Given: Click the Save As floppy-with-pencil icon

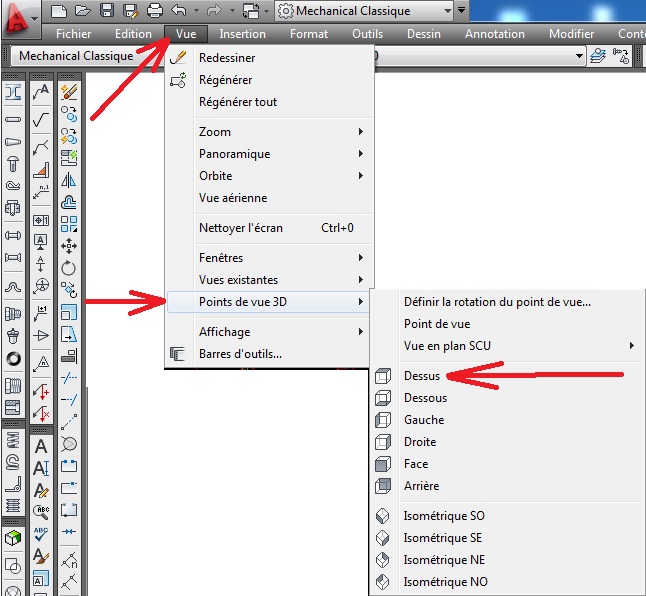Looking at the screenshot, I should pyautogui.click(x=131, y=11).
